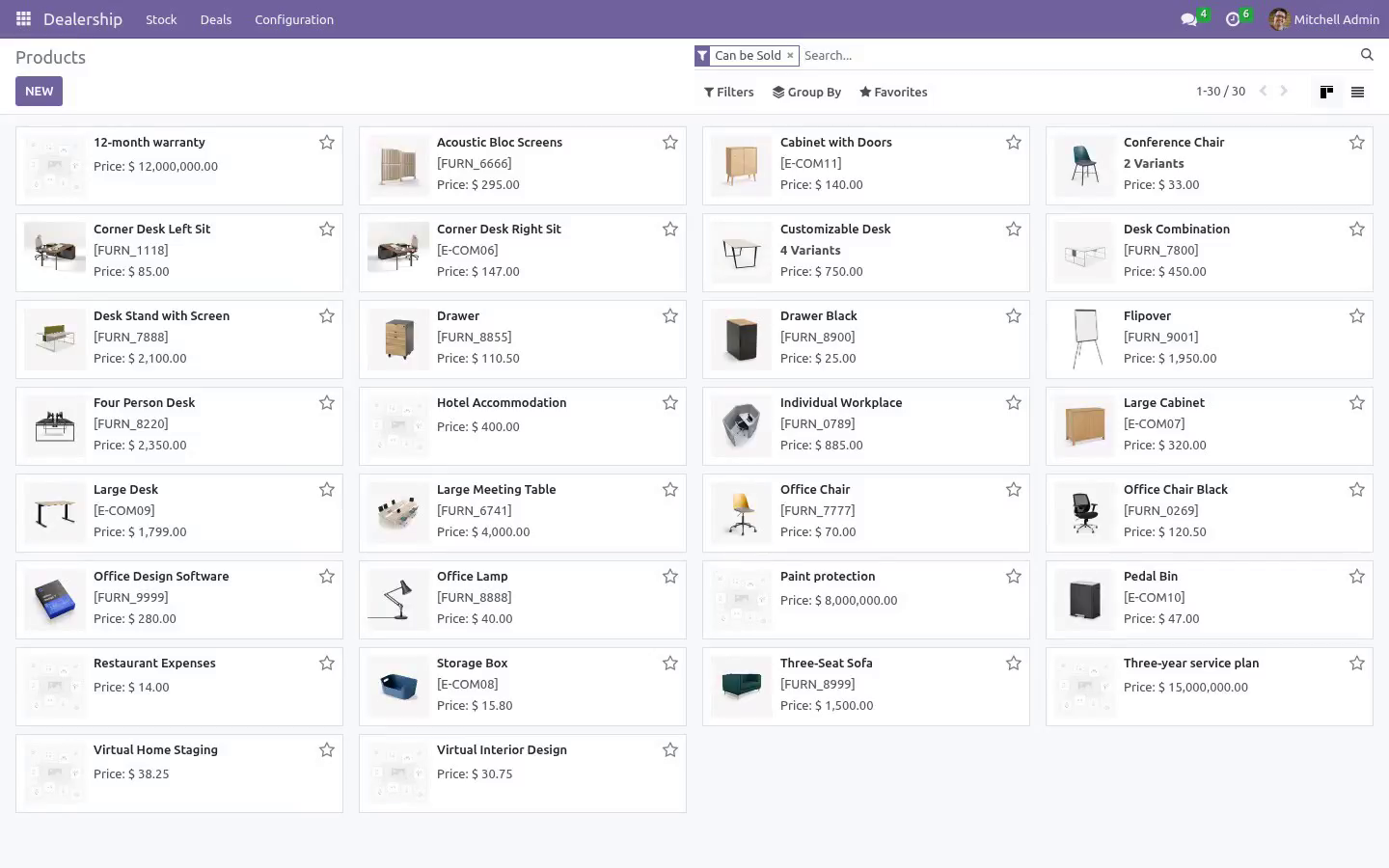The width and height of the screenshot is (1389, 868).
Task: Star the Office Chair Black product
Action: coord(1357,490)
